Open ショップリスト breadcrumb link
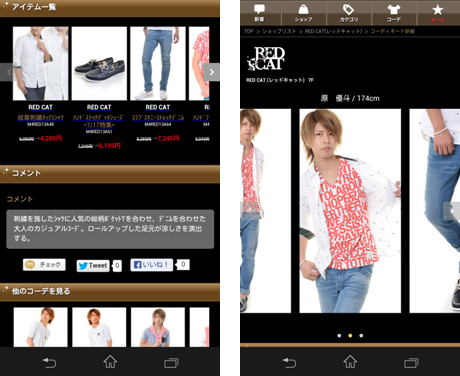460x376 pixels. click(279, 31)
